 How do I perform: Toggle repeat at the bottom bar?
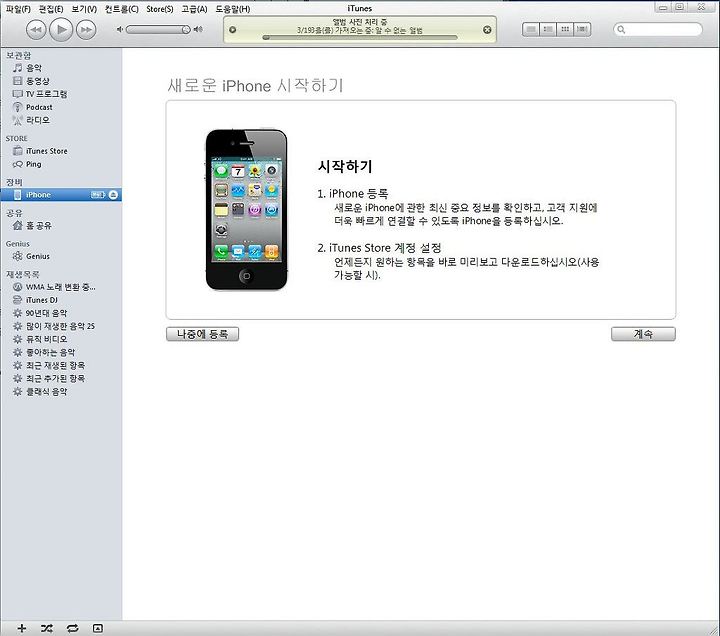(x=72, y=628)
